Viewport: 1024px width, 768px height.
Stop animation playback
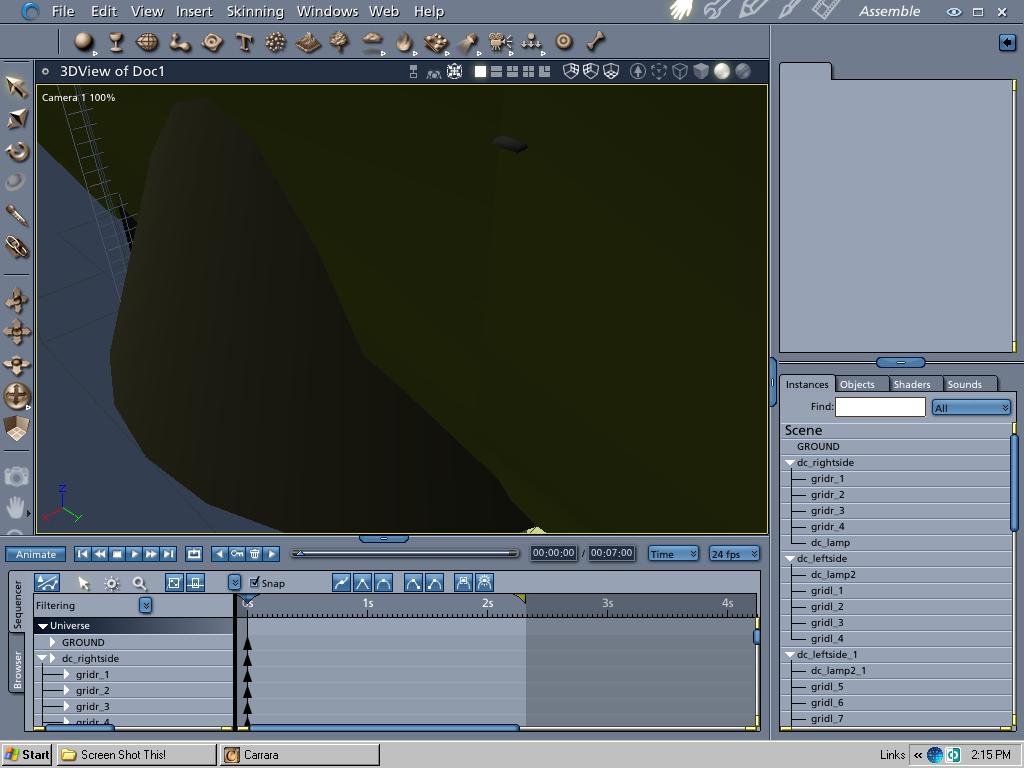(117, 554)
